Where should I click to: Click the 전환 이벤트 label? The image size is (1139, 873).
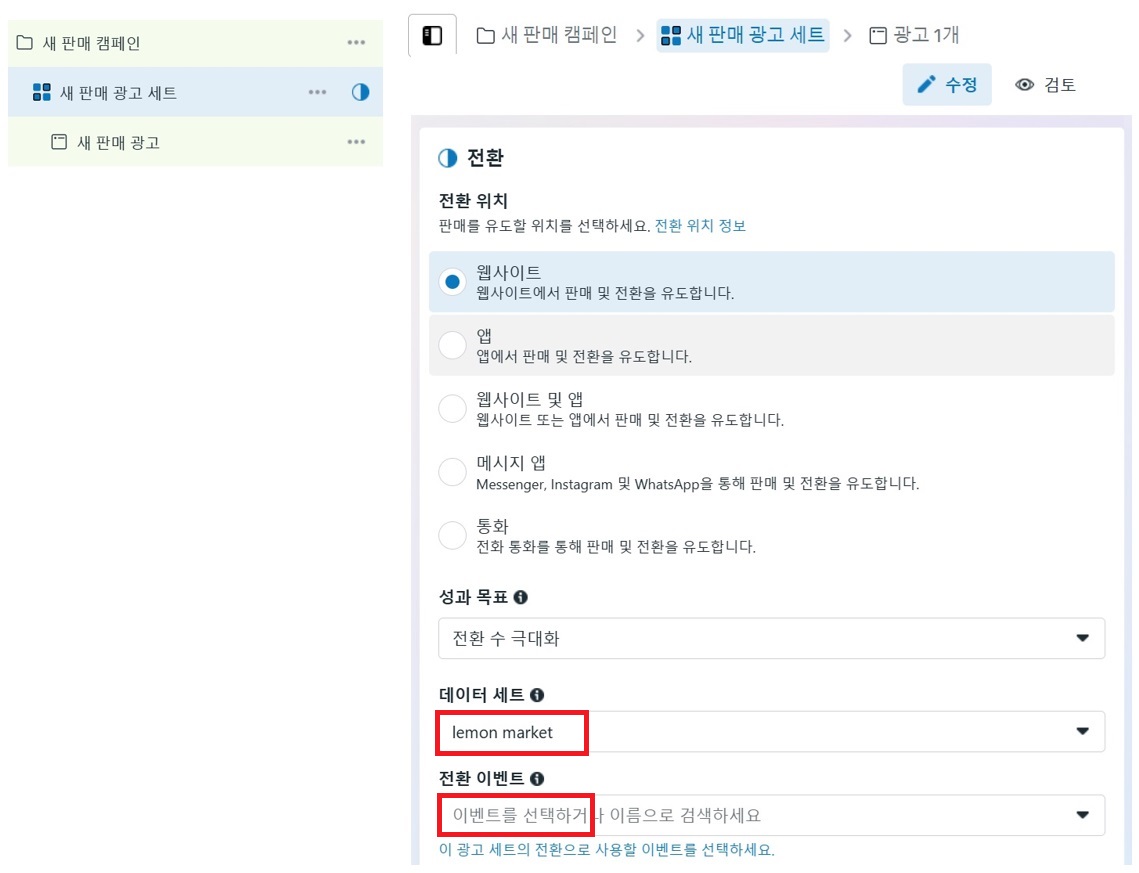pos(482,779)
